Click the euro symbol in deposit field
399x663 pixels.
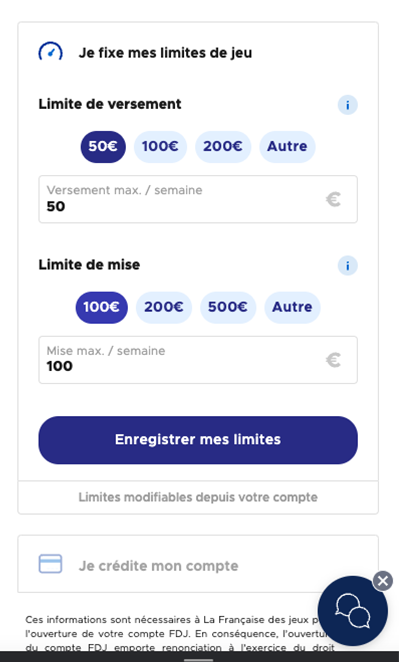[x=333, y=199]
